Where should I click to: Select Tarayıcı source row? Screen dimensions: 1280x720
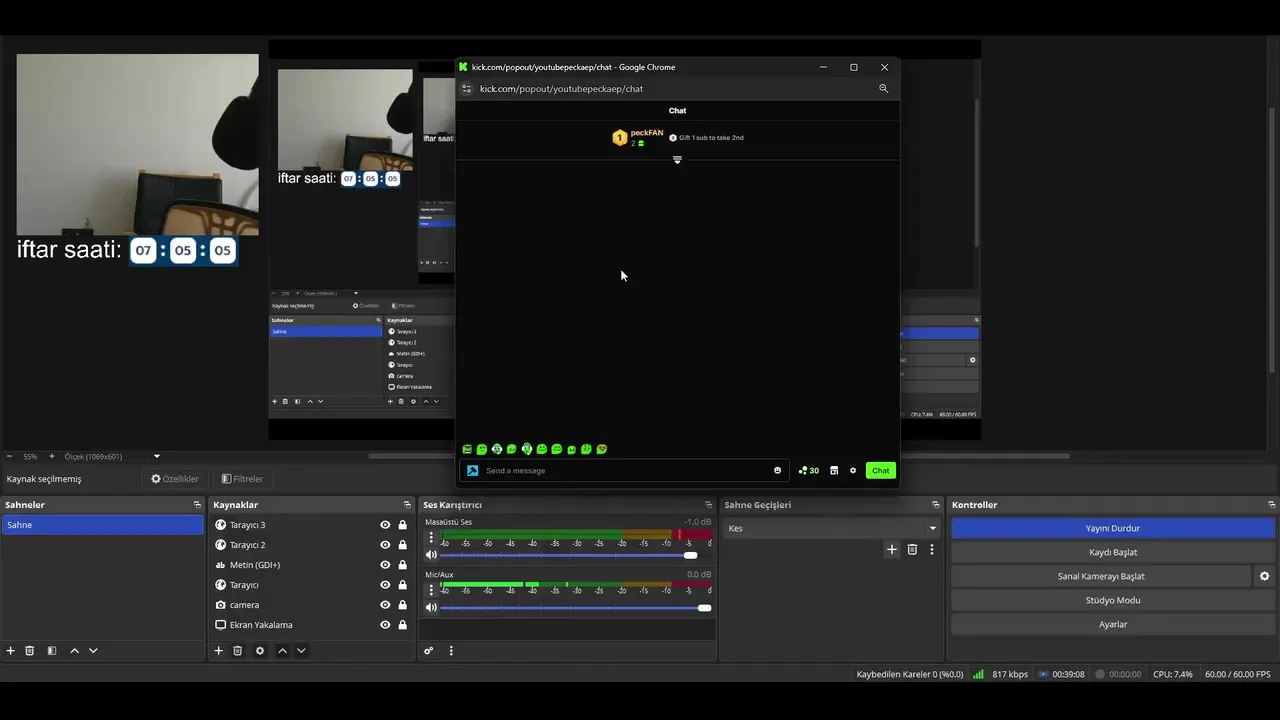click(x=311, y=585)
